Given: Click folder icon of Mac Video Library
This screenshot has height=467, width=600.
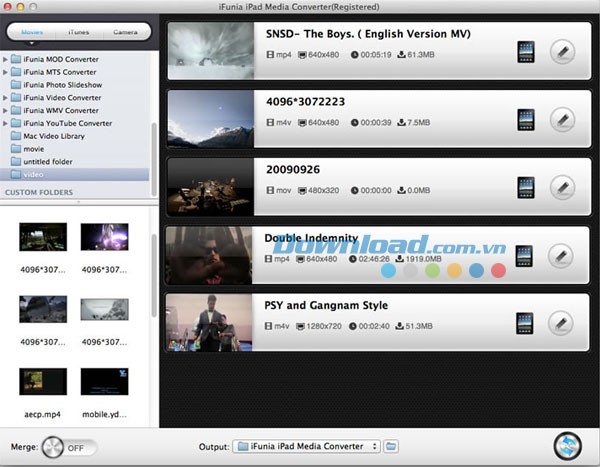Looking at the screenshot, I should click(16, 136).
